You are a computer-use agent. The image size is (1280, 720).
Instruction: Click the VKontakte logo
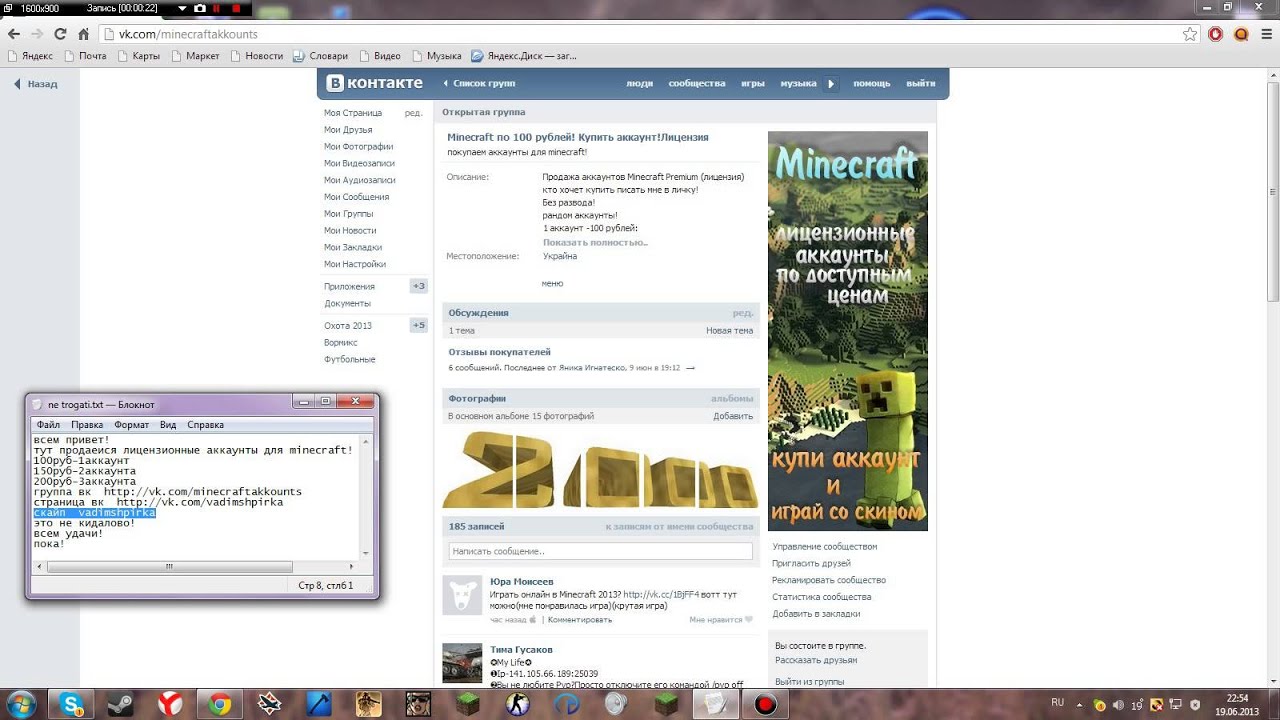[375, 83]
